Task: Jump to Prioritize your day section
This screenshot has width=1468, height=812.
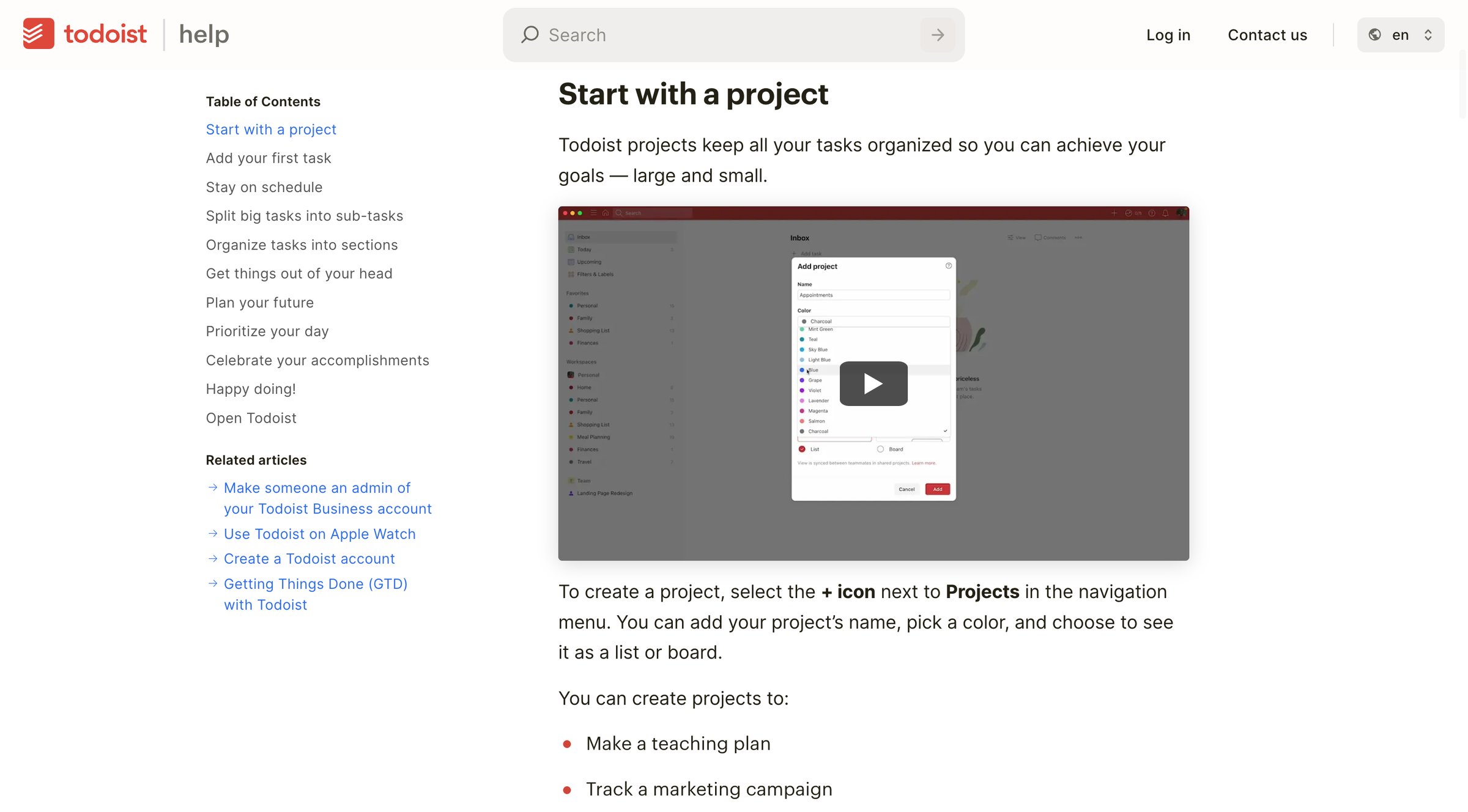Action: tap(267, 331)
